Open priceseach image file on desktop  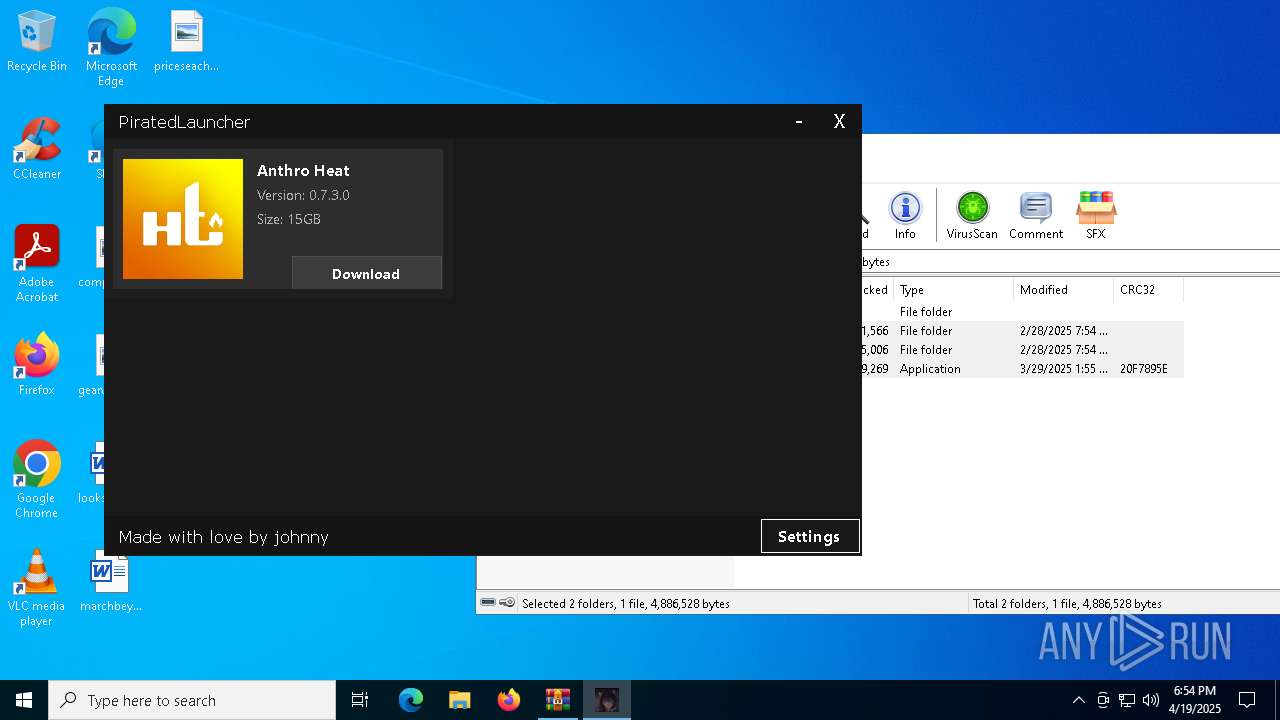186,42
